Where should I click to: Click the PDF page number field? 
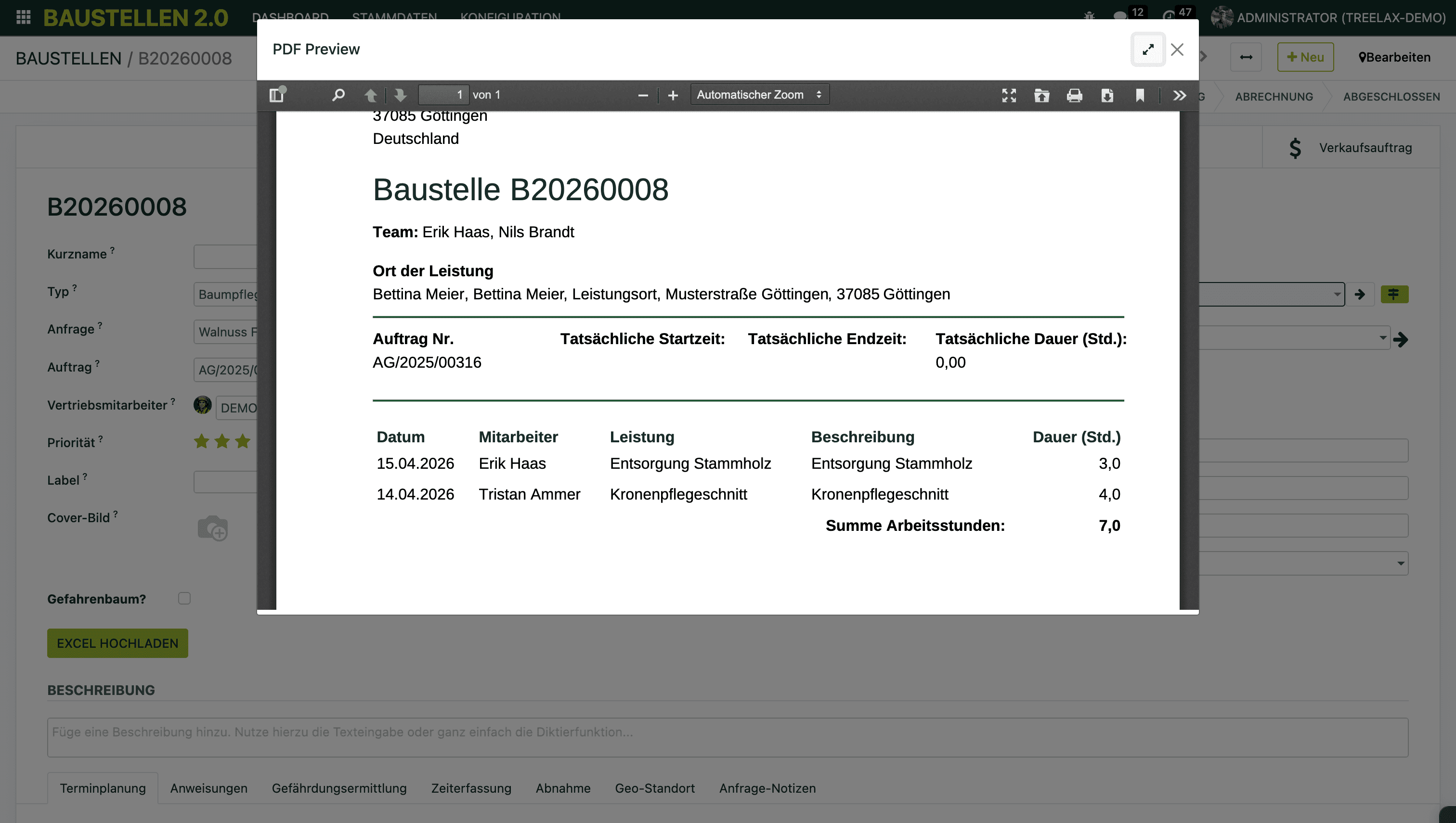[x=443, y=94]
